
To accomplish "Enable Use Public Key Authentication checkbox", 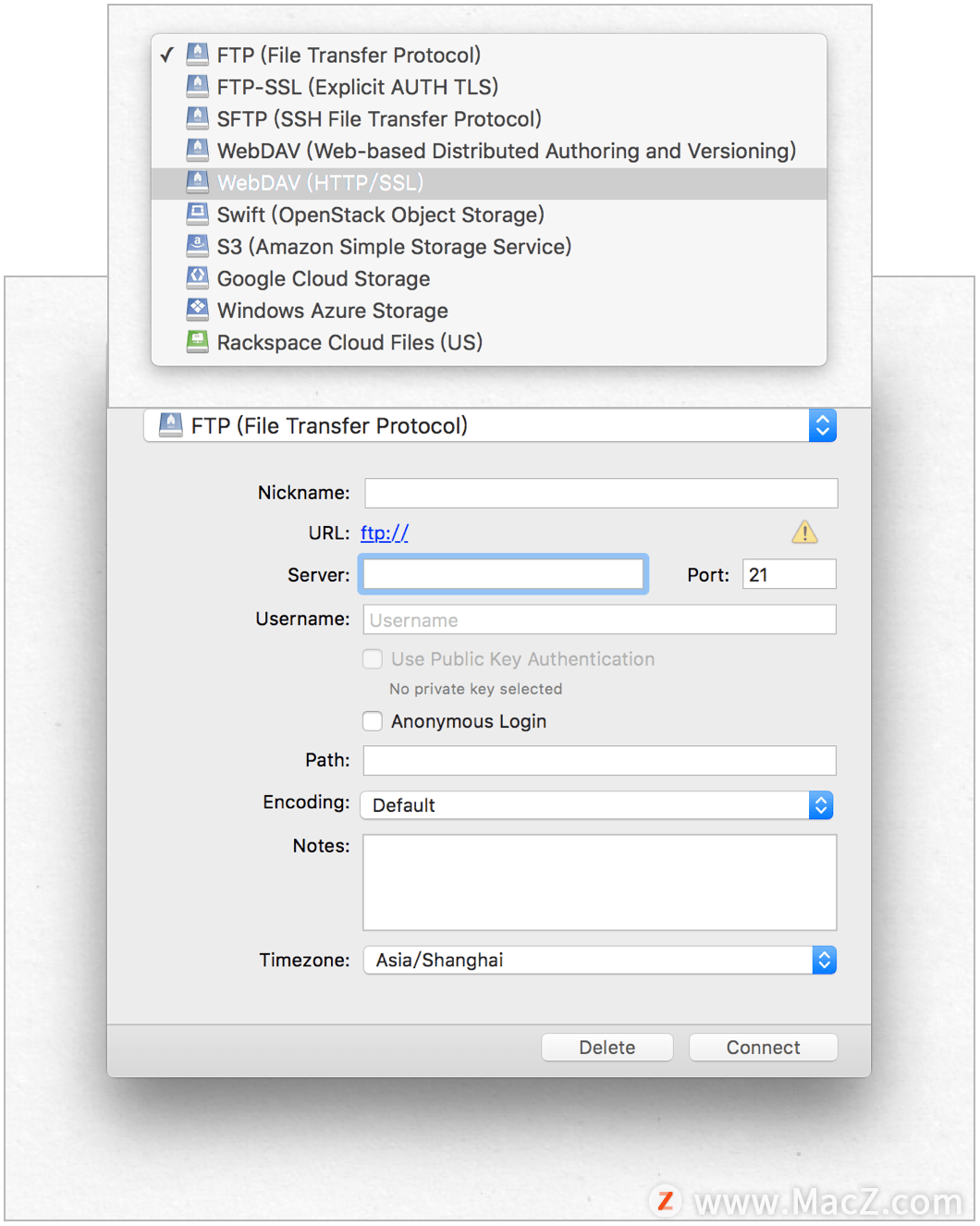I will pyautogui.click(x=373, y=659).
